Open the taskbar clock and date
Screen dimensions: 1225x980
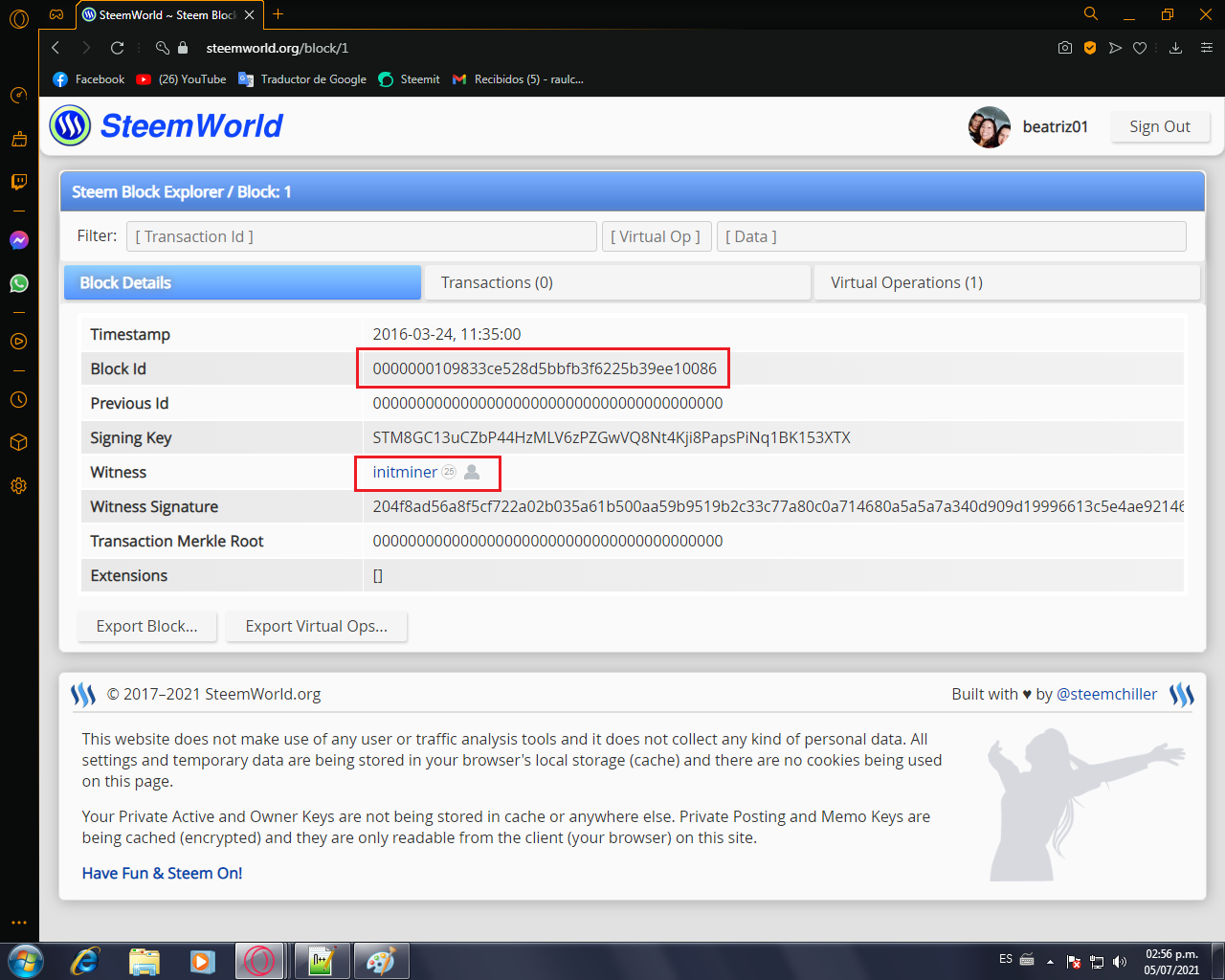pos(1171,961)
